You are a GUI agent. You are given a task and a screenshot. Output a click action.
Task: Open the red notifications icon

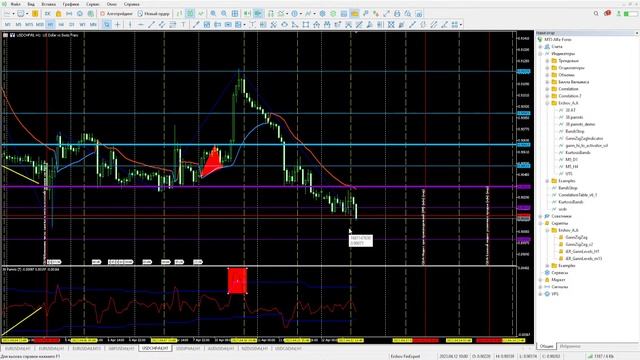tap(607, 13)
